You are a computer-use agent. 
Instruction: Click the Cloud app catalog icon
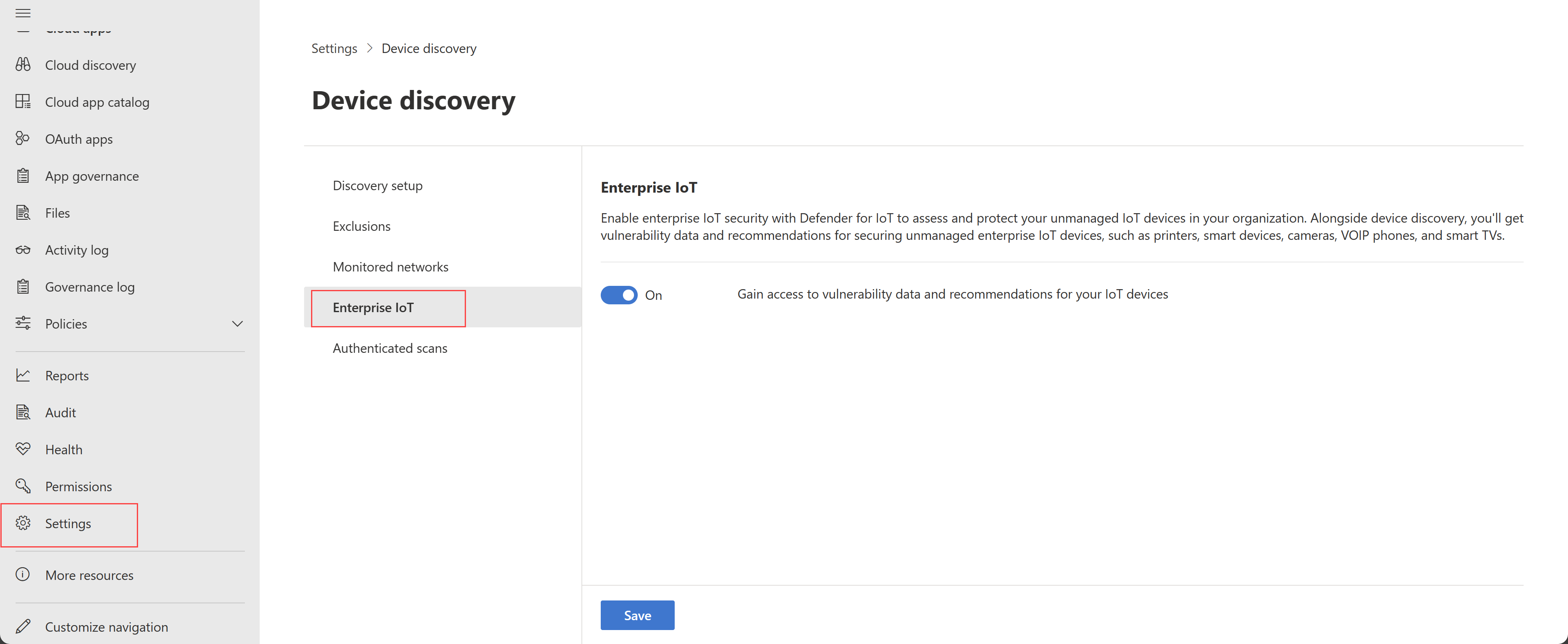click(25, 101)
